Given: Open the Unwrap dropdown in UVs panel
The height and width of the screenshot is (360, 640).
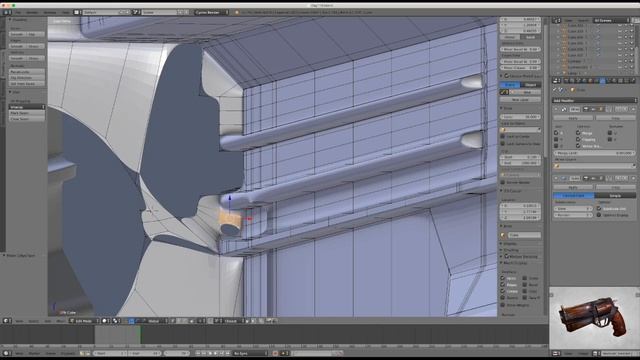Looking at the screenshot, I should pos(27,107).
